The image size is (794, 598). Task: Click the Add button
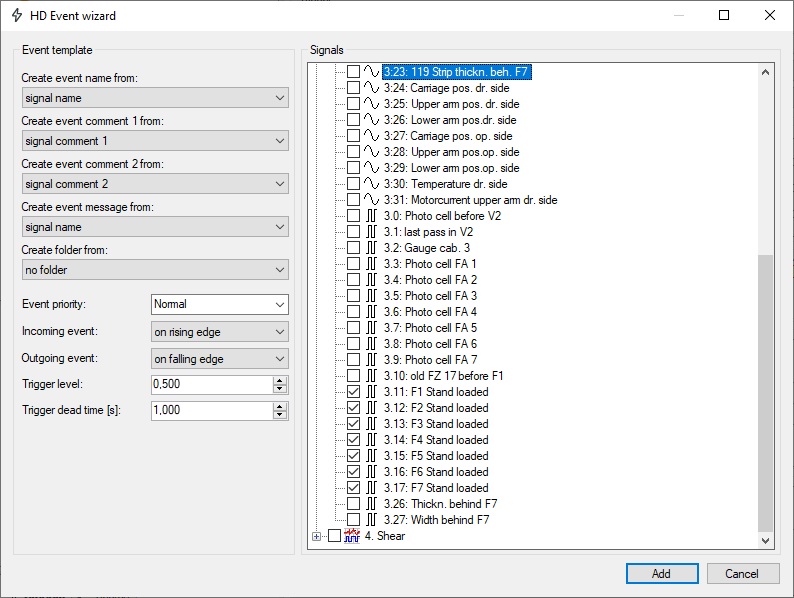pos(662,574)
